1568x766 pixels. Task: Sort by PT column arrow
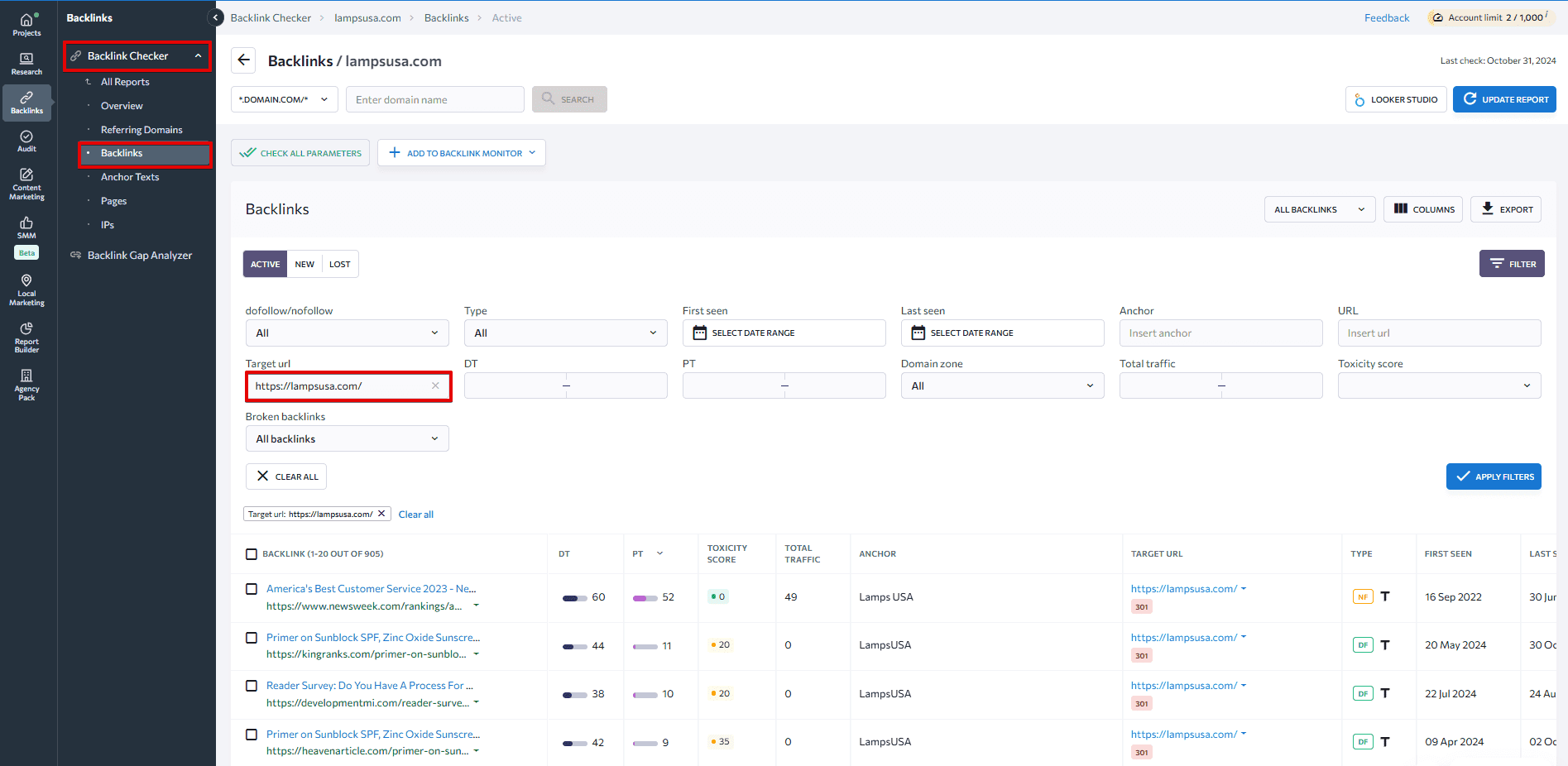point(659,553)
